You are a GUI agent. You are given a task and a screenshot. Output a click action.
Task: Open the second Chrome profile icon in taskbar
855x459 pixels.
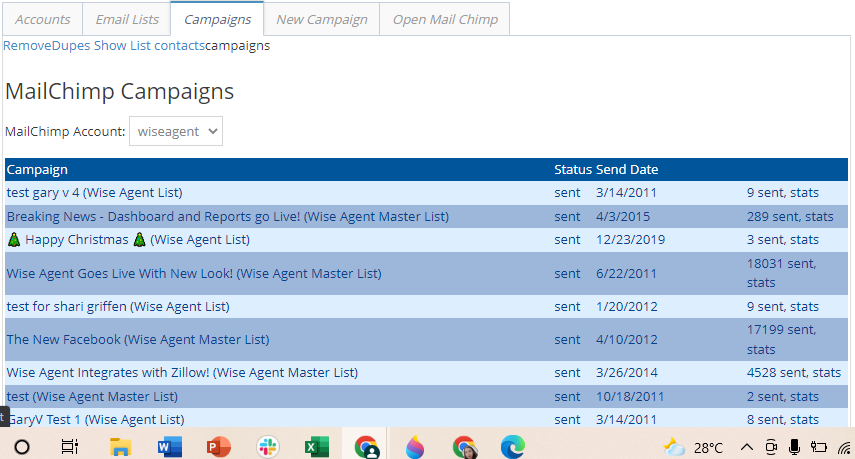click(x=464, y=447)
